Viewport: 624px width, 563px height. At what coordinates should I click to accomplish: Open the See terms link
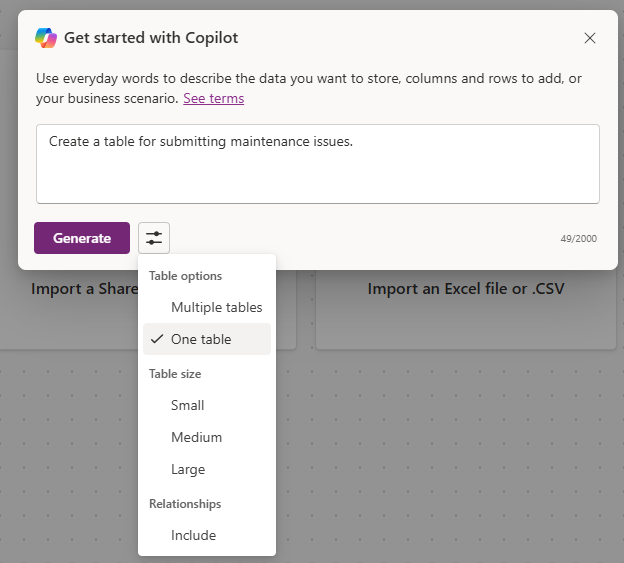click(x=214, y=98)
